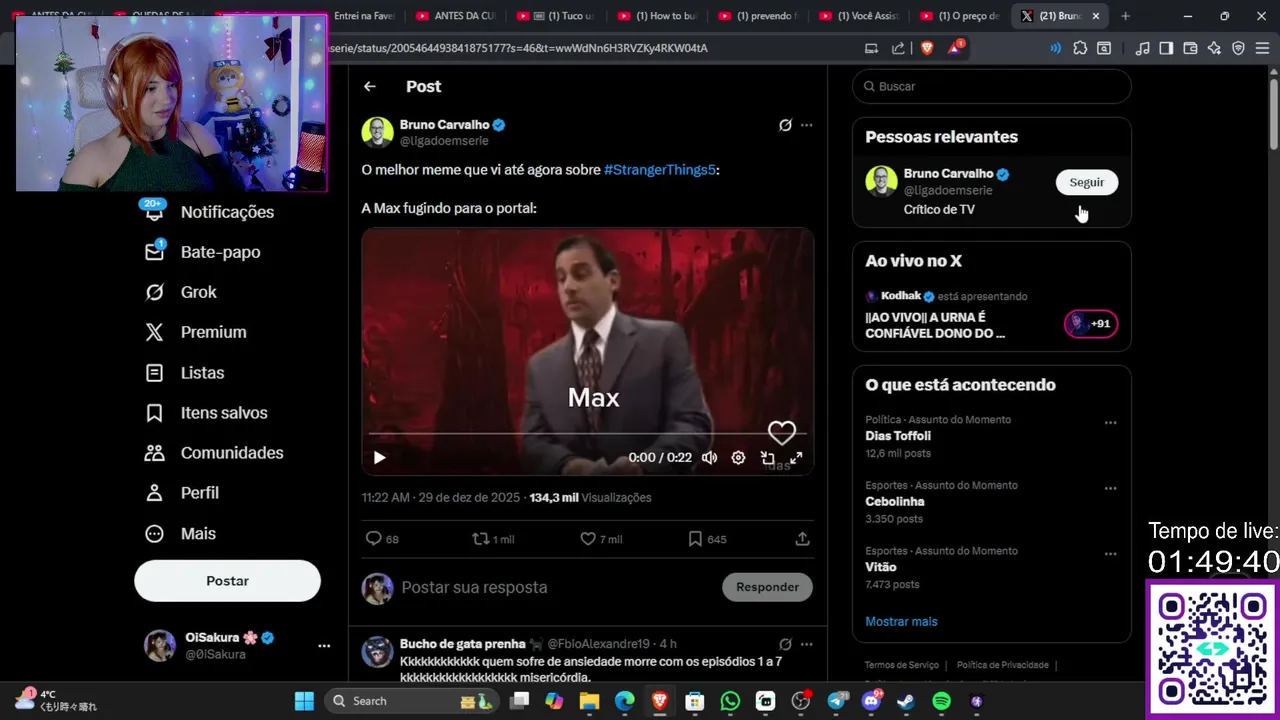Open Windows Start menu
The height and width of the screenshot is (720, 1280).
pyautogui.click(x=304, y=701)
